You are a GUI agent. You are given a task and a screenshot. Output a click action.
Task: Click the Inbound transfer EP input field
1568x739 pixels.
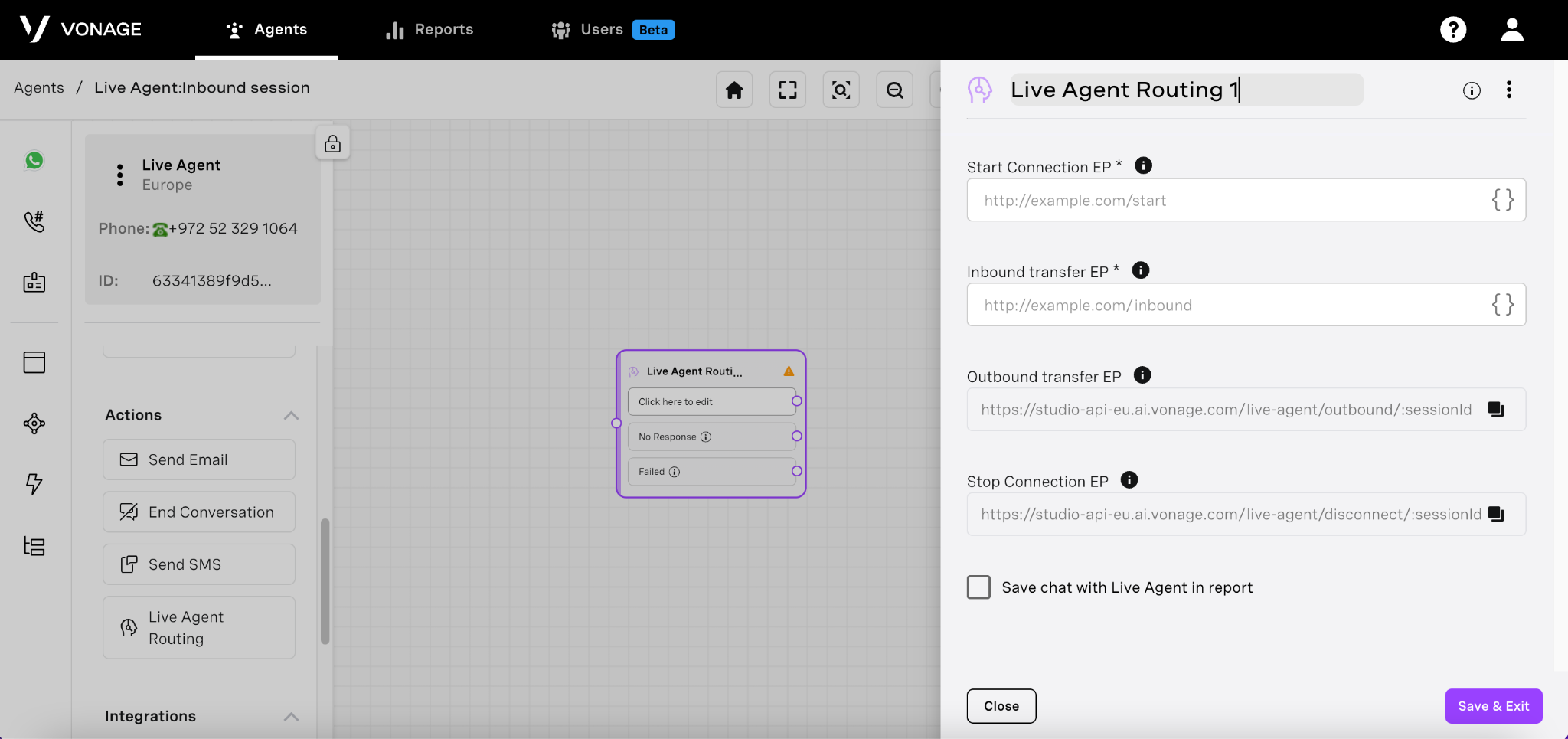click(1225, 305)
